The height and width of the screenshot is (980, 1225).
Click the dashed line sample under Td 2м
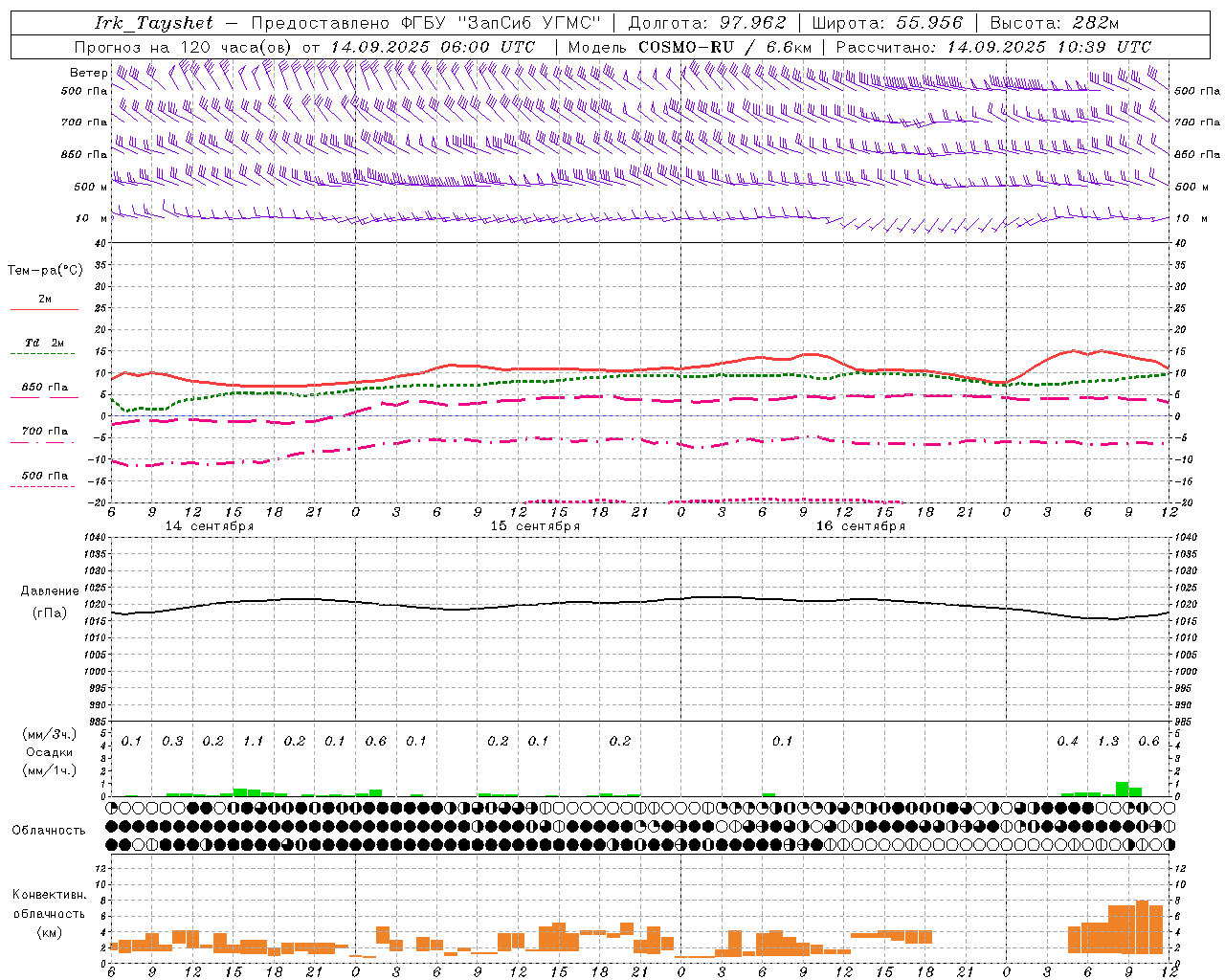tap(43, 354)
